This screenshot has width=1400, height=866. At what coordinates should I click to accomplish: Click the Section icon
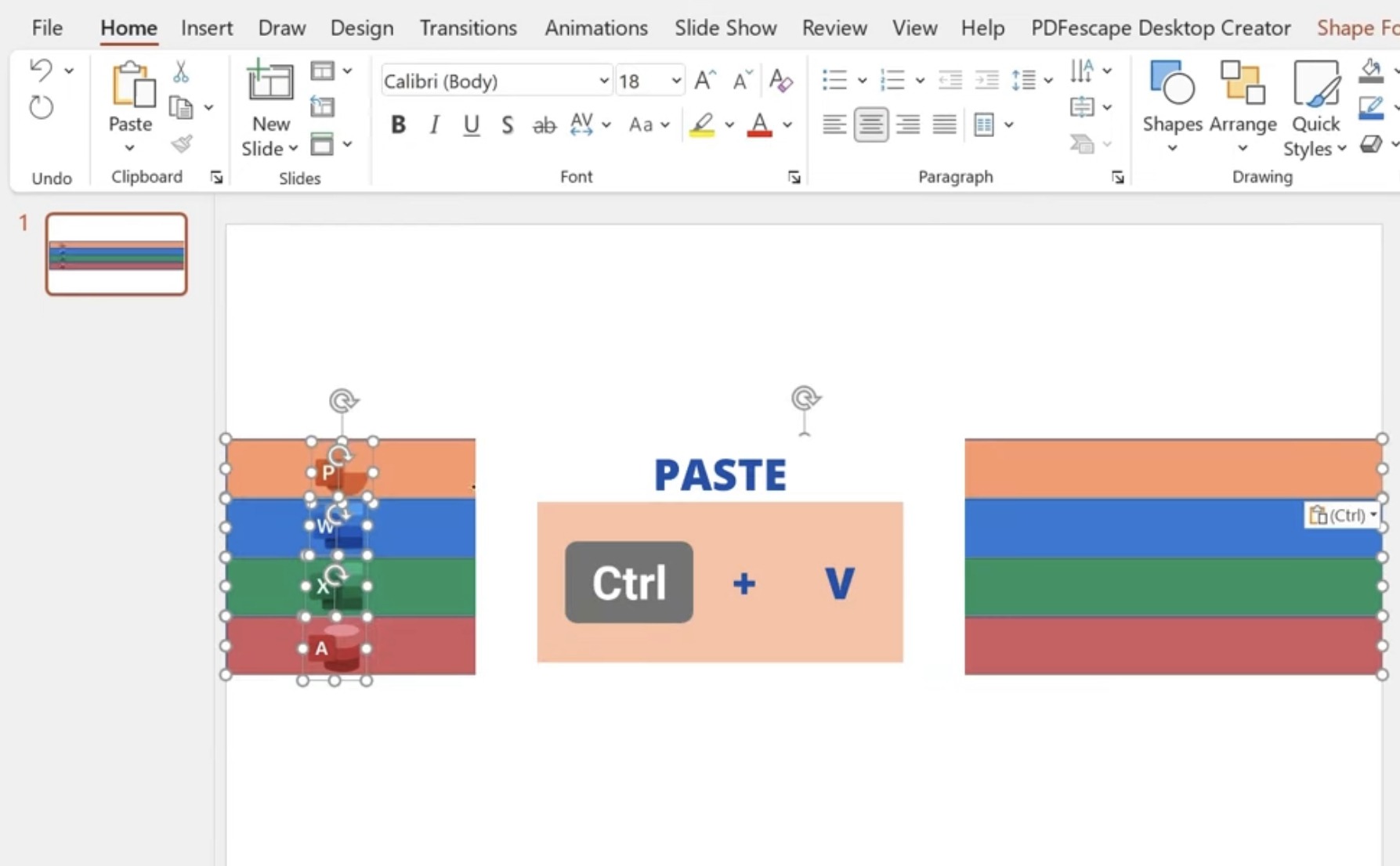click(322, 144)
